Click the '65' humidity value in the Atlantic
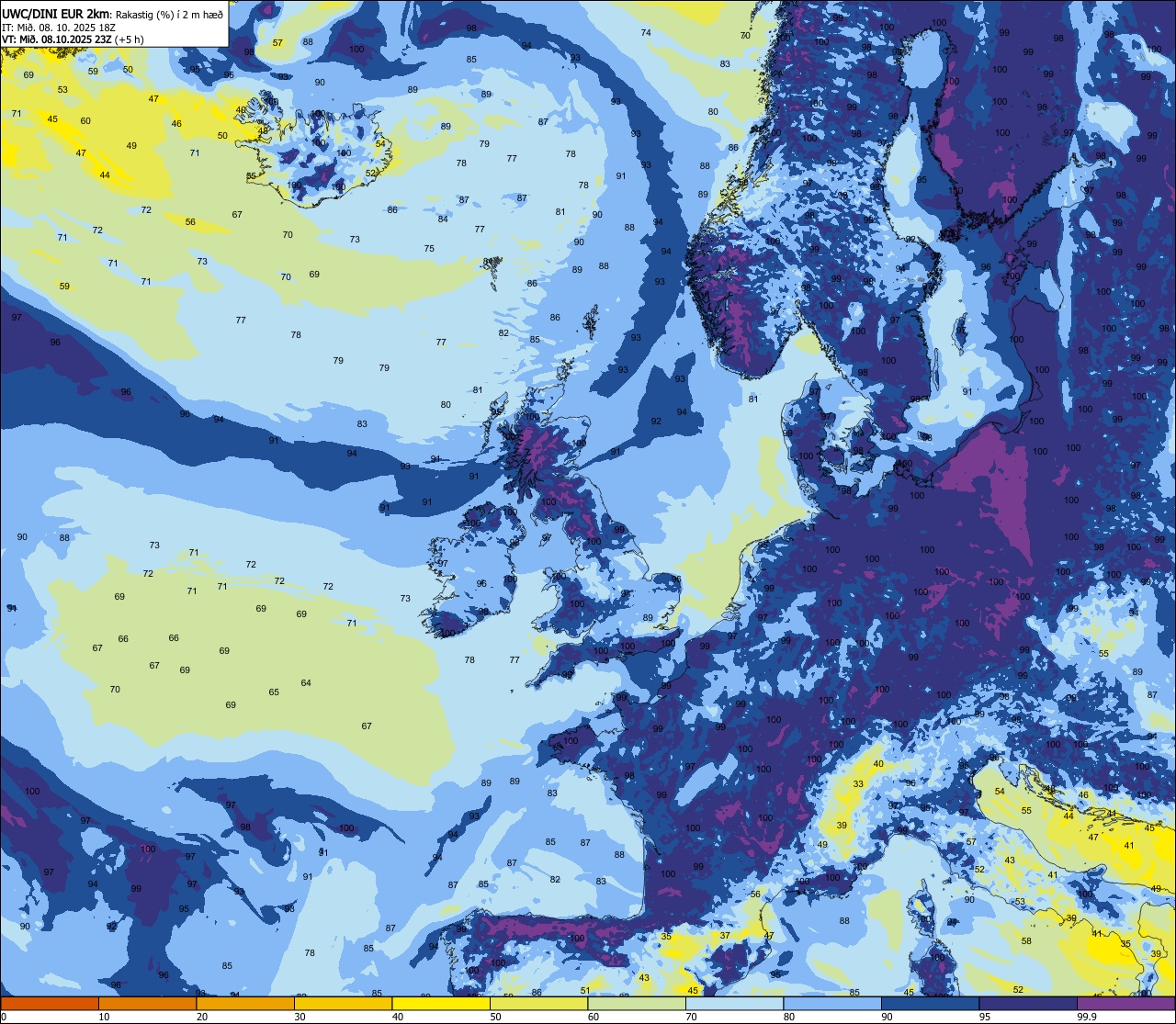This screenshot has width=1176, height=1024. [274, 692]
